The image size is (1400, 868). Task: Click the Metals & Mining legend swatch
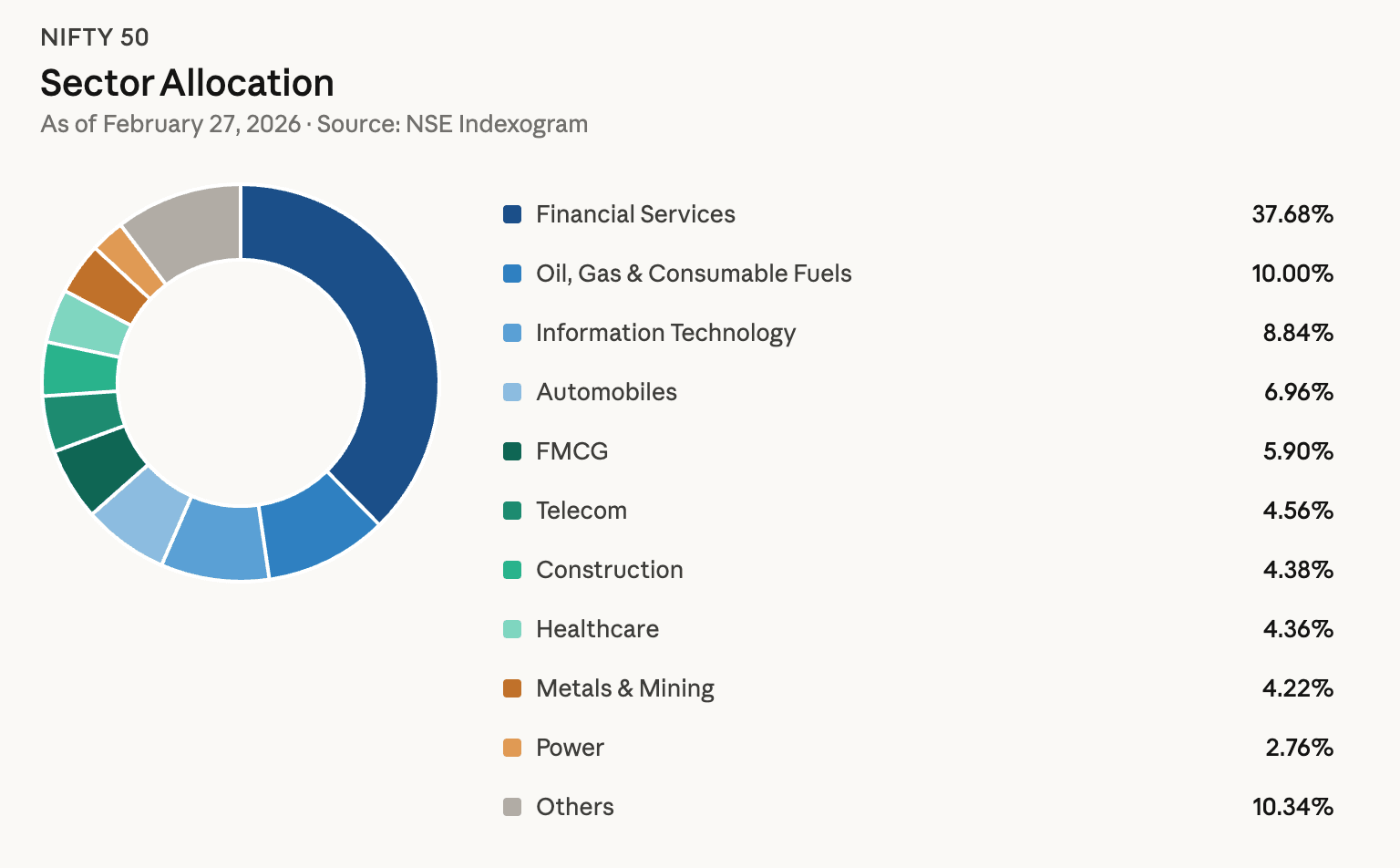click(512, 688)
